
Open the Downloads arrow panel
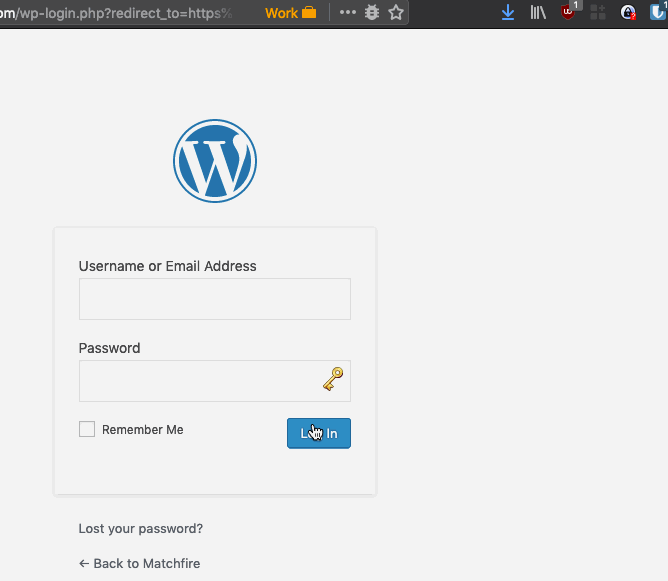pyautogui.click(x=508, y=13)
